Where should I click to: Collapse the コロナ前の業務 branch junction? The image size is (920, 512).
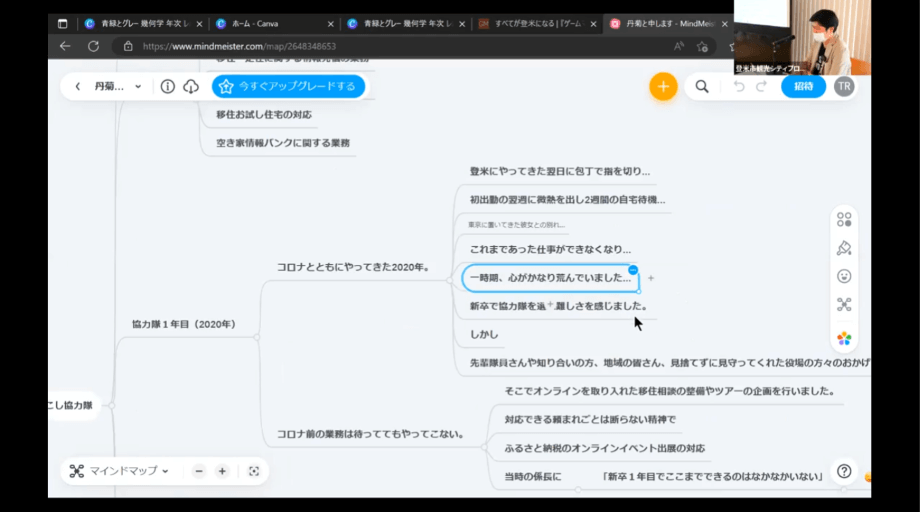pyautogui.click(x=484, y=447)
